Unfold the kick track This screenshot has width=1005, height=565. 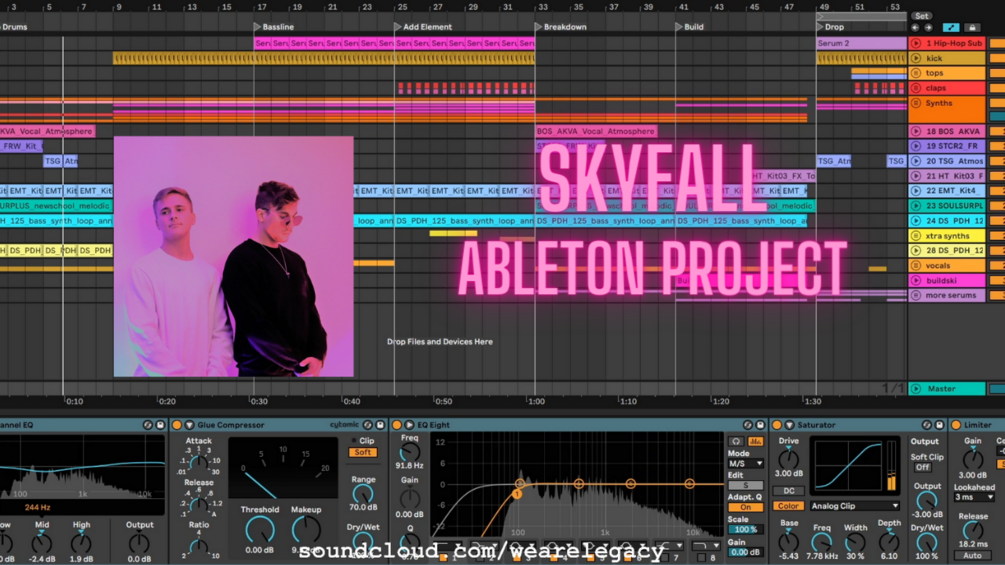[916, 58]
